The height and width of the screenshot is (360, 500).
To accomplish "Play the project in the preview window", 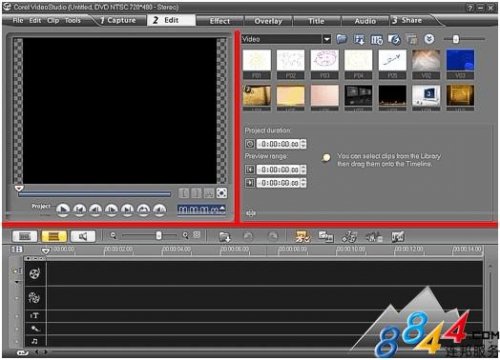I will 63,210.
